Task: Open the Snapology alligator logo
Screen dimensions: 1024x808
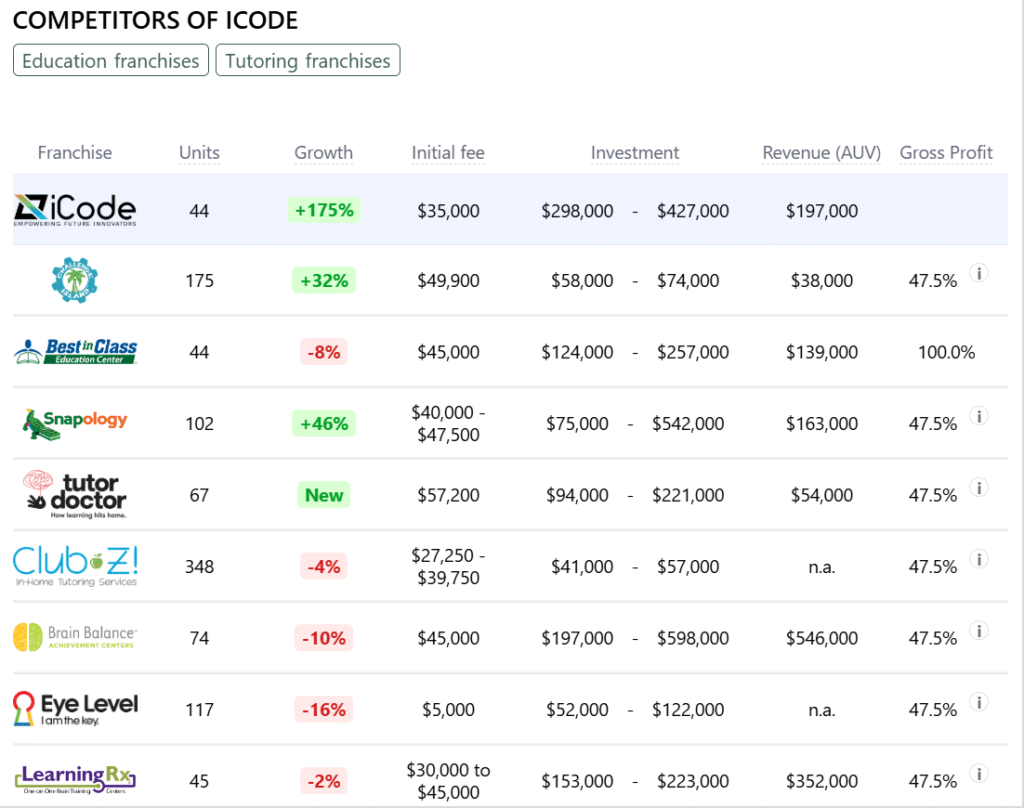Action: coord(75,423)
